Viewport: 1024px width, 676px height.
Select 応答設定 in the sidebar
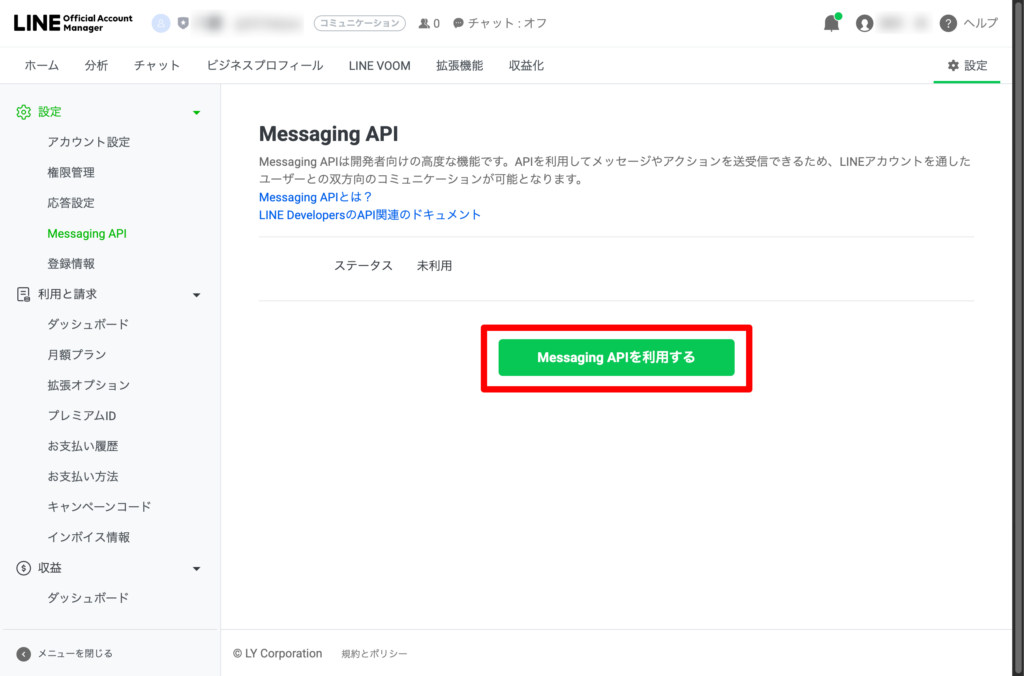click(x=71, y=203)
